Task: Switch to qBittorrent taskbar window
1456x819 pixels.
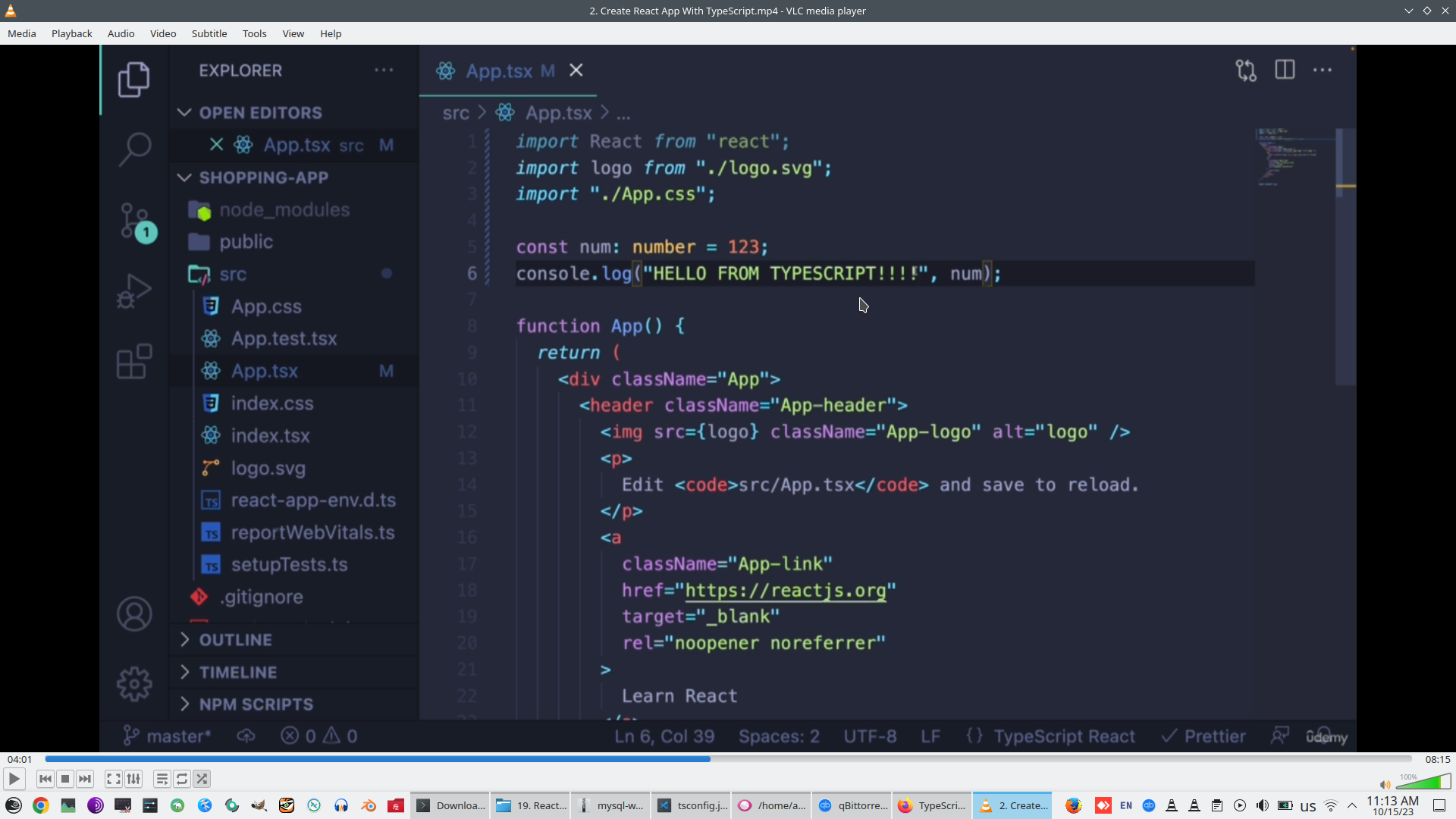Action: coord(852,805)
